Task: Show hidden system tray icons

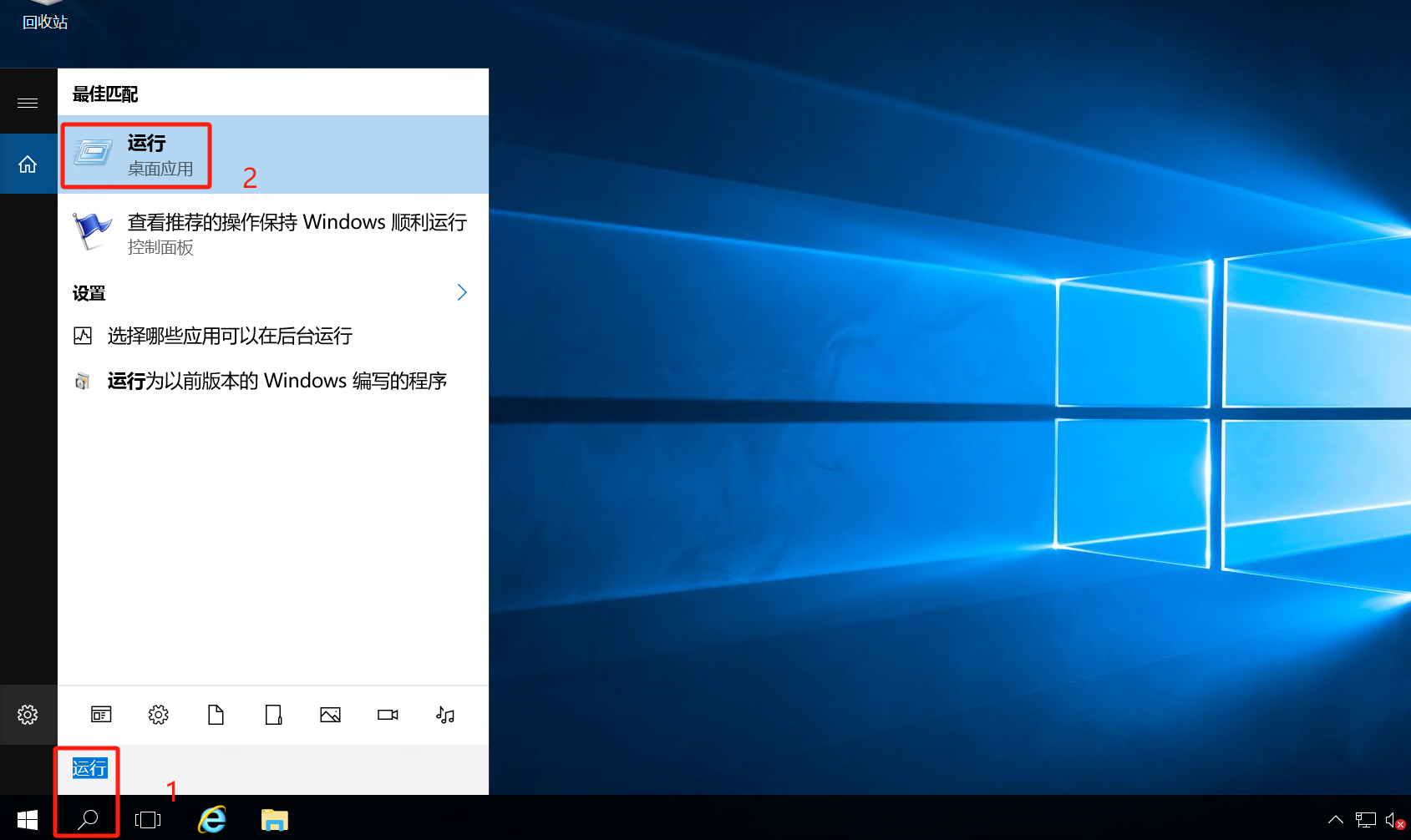Action: tap(1336, 820)
